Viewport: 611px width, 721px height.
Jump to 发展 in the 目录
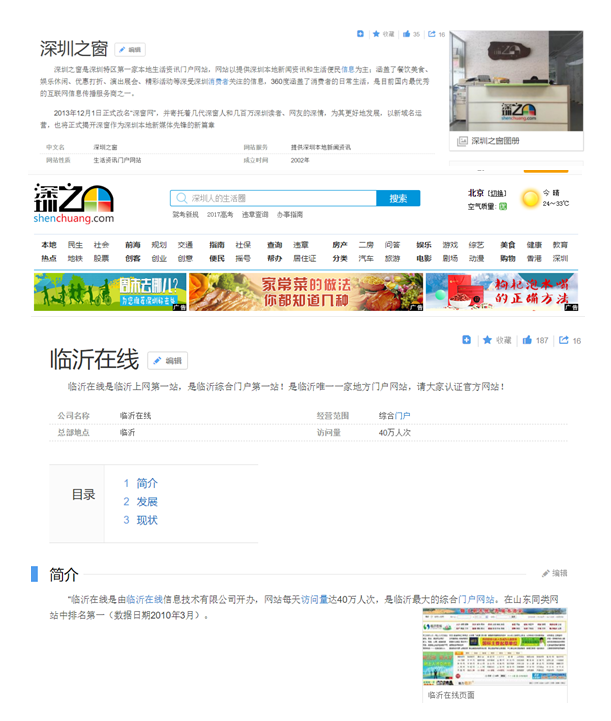(x=147, y=502)
